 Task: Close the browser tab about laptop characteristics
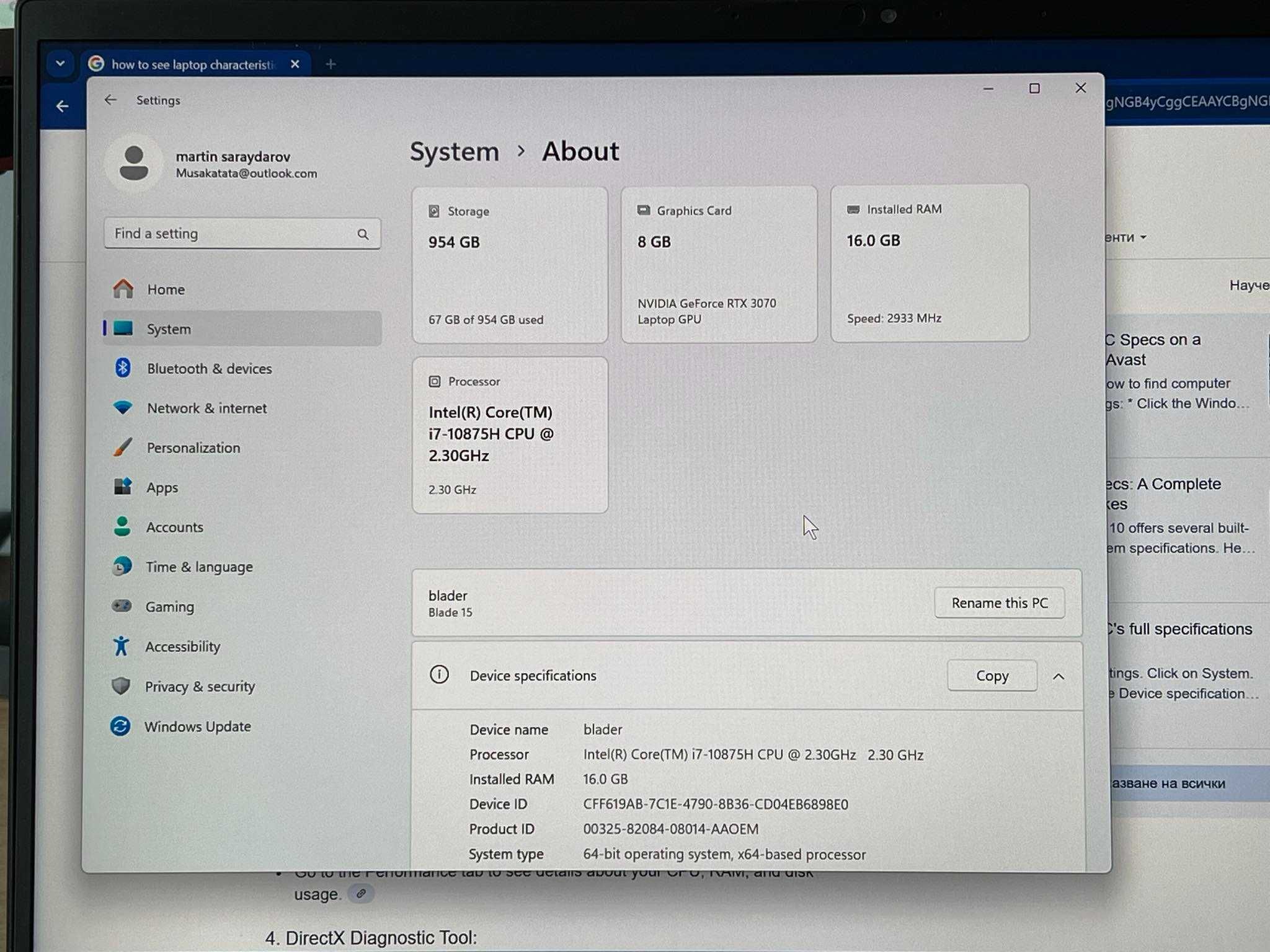[x=295, y=64]
